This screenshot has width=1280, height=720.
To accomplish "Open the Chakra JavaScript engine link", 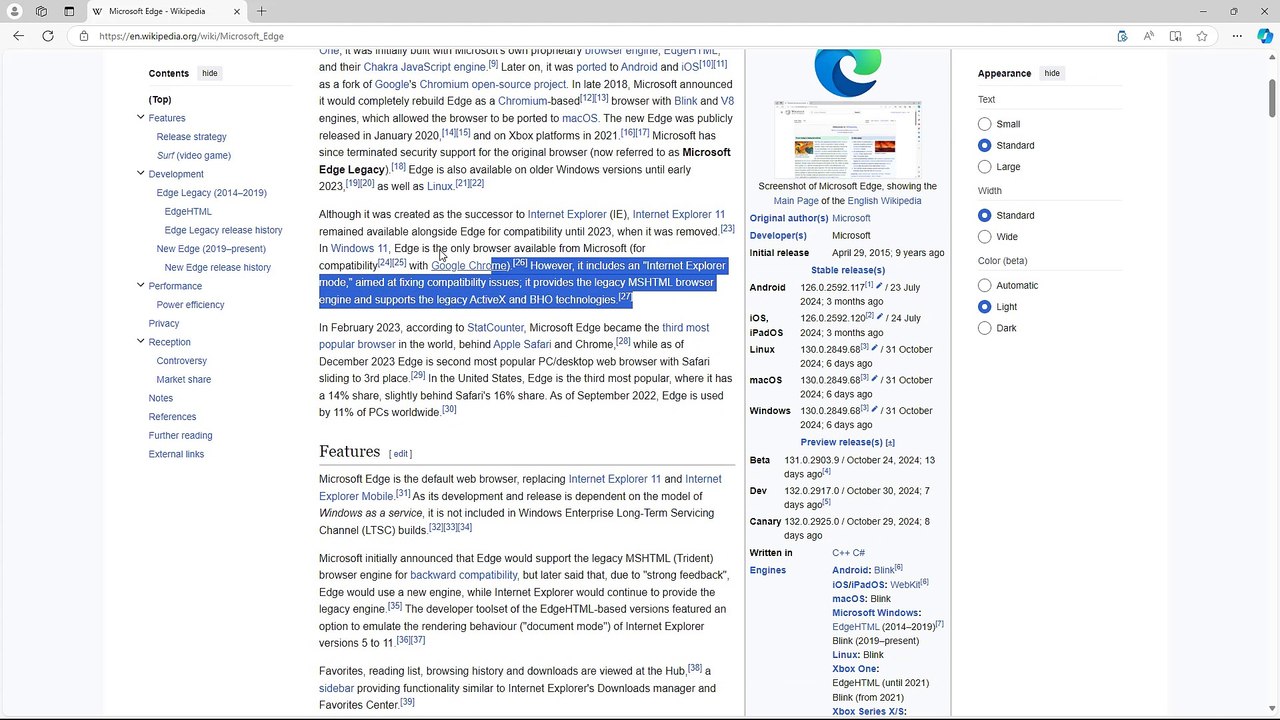I will coord(424,67).
